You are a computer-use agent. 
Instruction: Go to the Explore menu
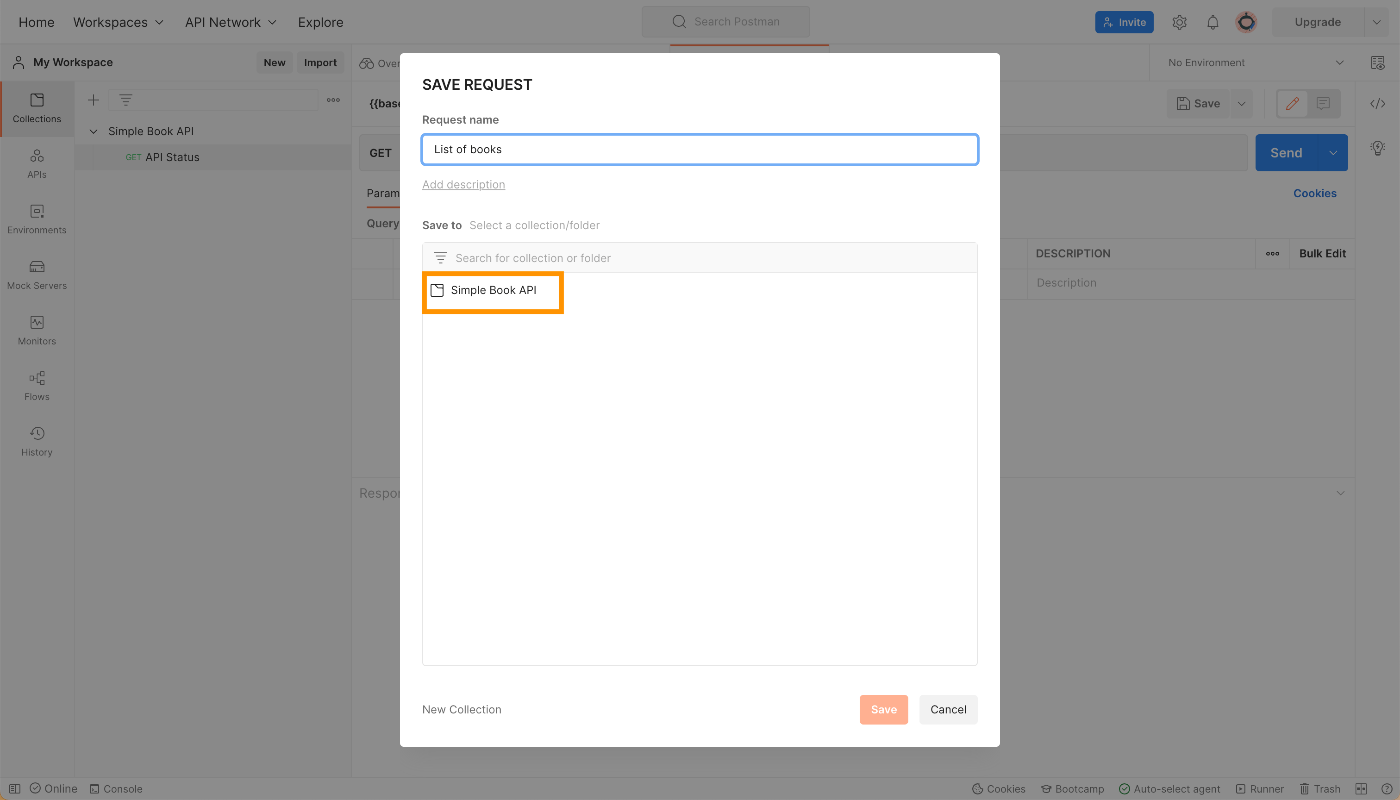[320, 22]
